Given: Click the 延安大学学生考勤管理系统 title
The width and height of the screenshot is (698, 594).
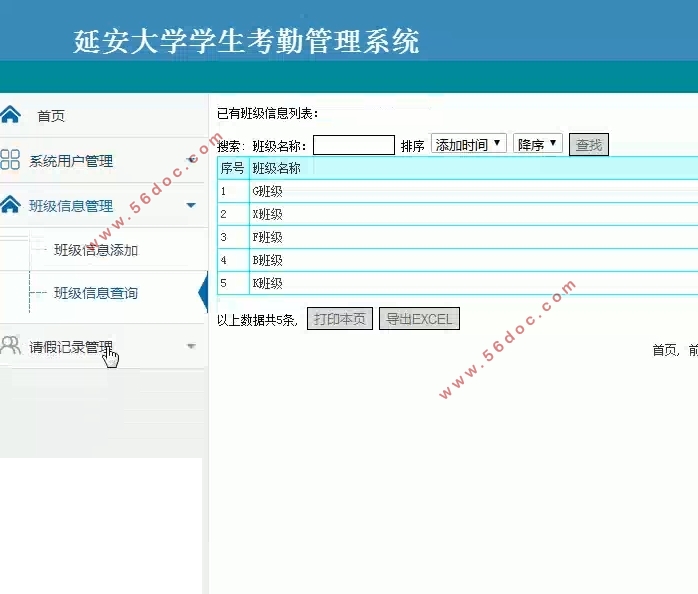Looking at the screenshot, I should pos(246,42).
